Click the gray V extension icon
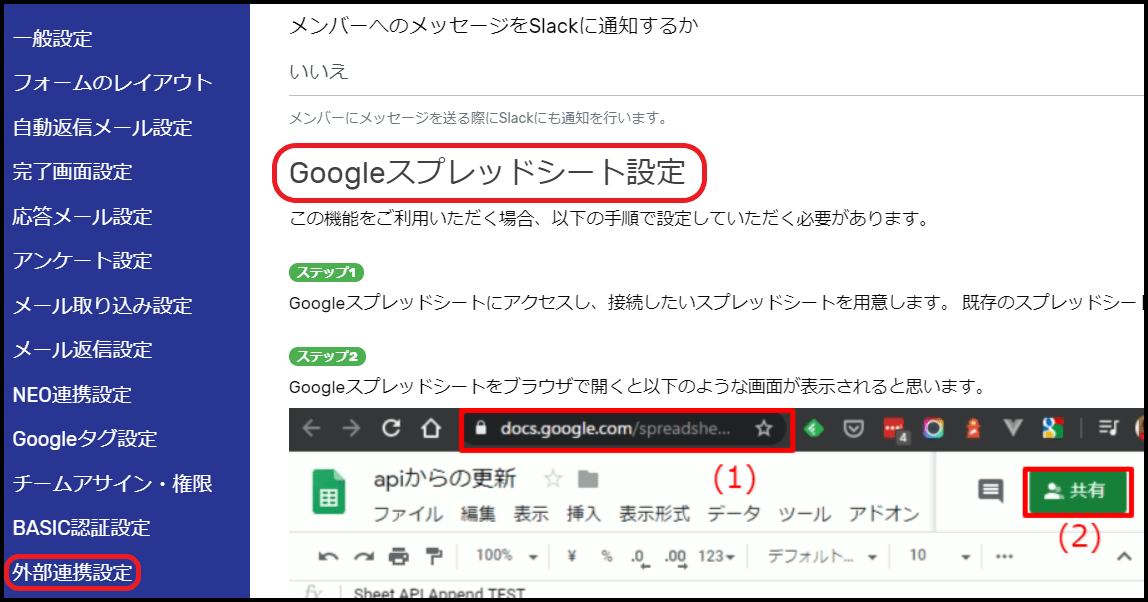 1013,428
